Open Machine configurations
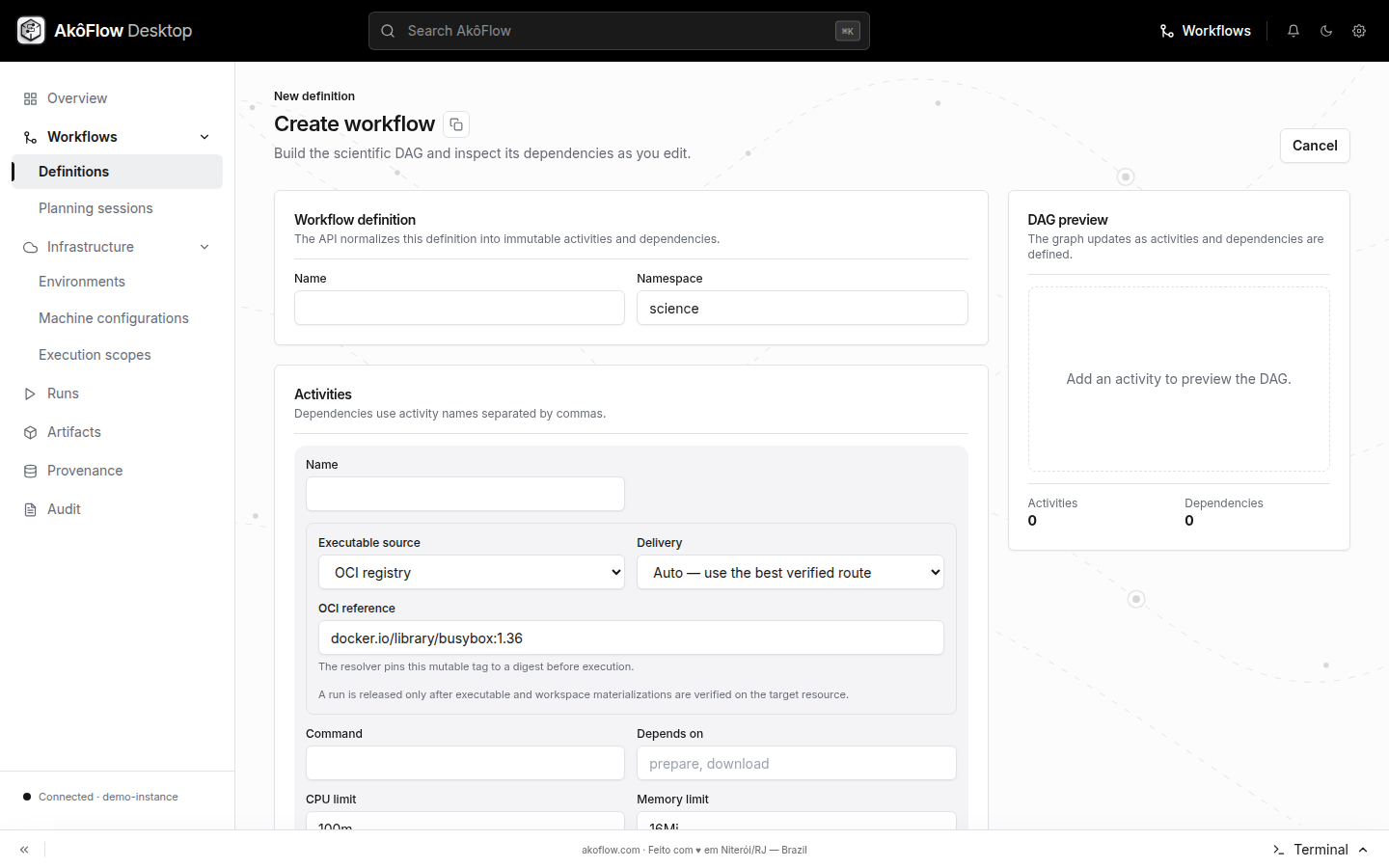 point(118,318)
